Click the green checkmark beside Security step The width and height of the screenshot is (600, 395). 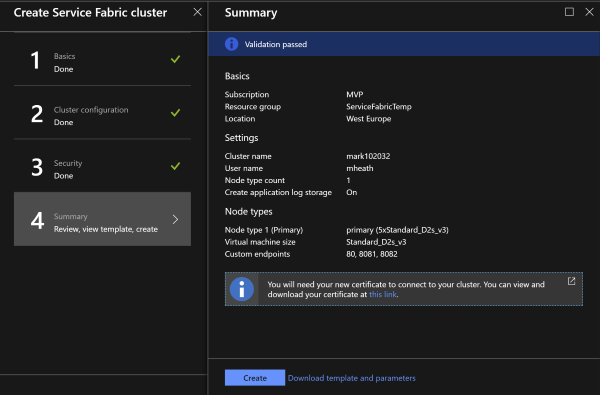[175, 166]
